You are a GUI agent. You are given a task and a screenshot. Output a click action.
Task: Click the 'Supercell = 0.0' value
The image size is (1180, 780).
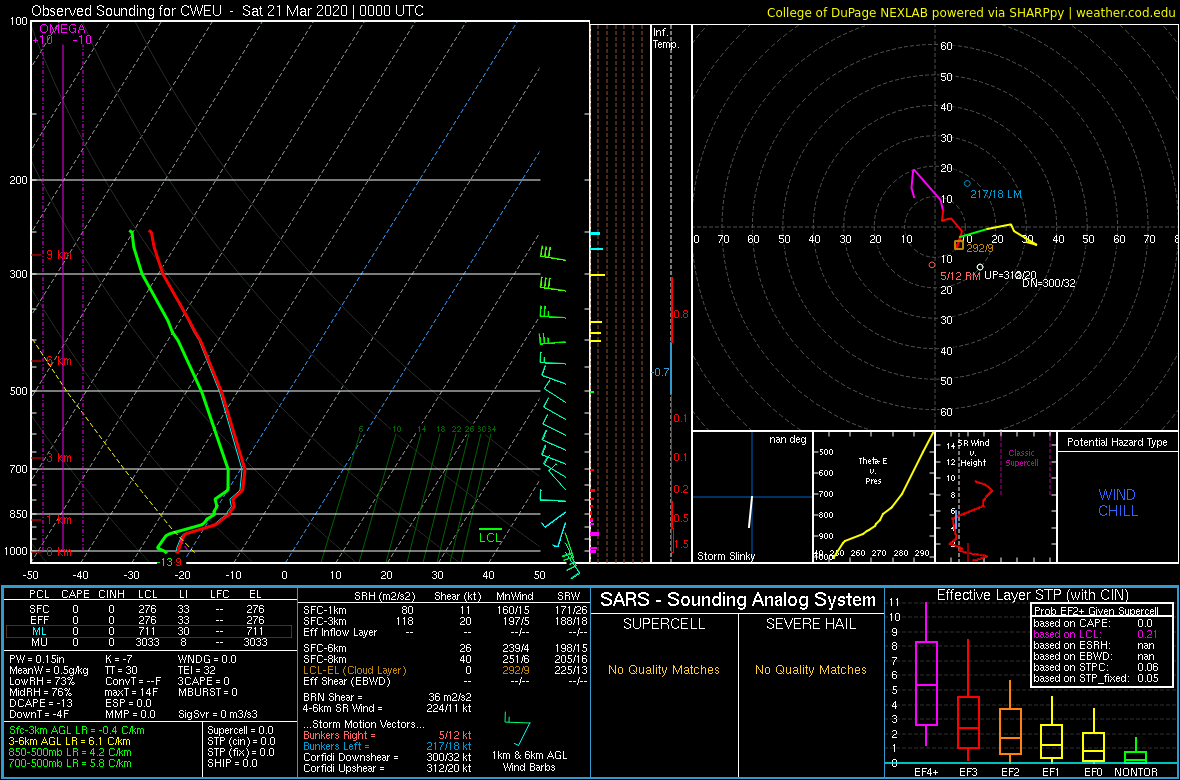pos(240,731)
